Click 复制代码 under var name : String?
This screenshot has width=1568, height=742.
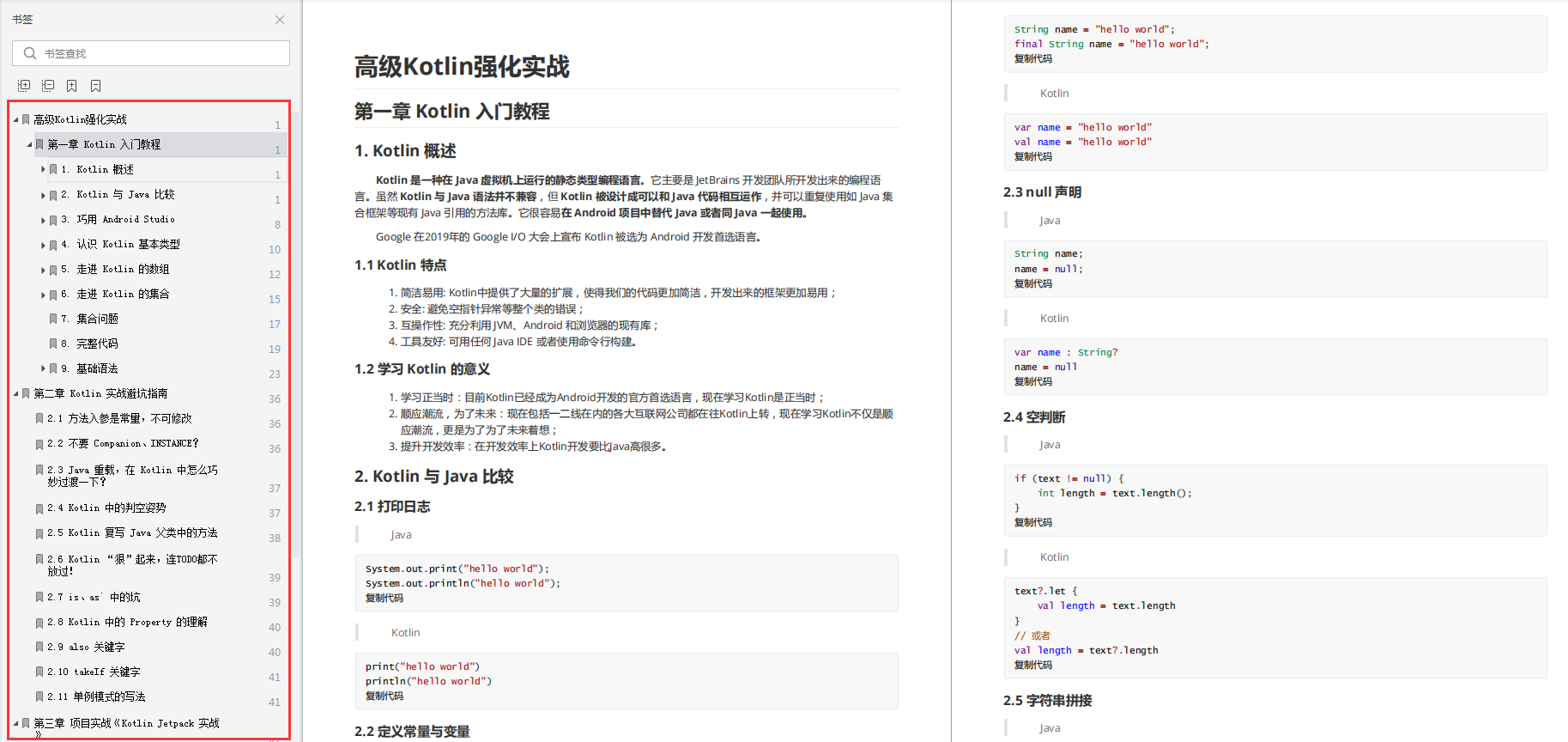point(1033,382)
